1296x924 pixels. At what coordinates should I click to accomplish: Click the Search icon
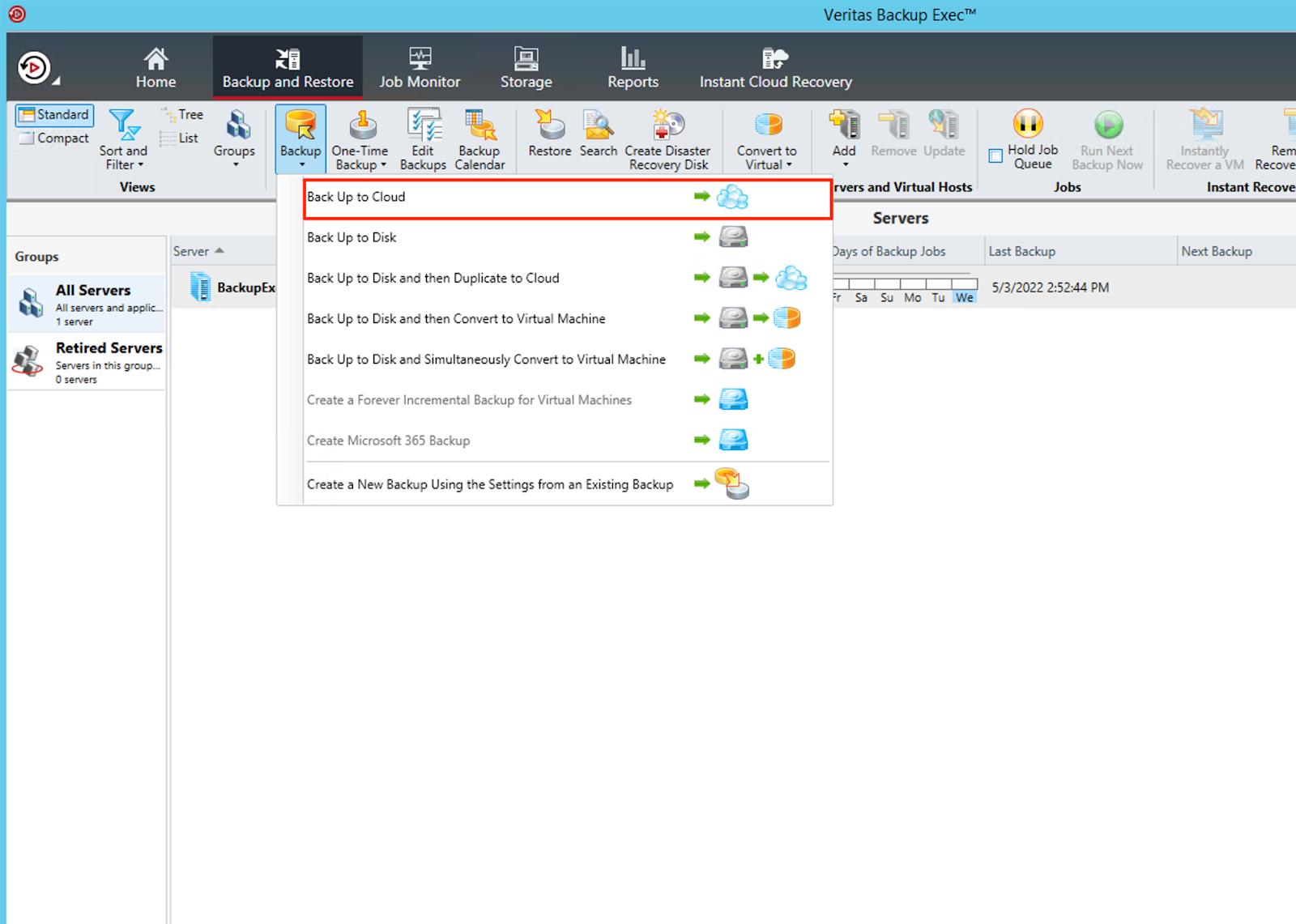pyautogui.click(x=599, y=134)
